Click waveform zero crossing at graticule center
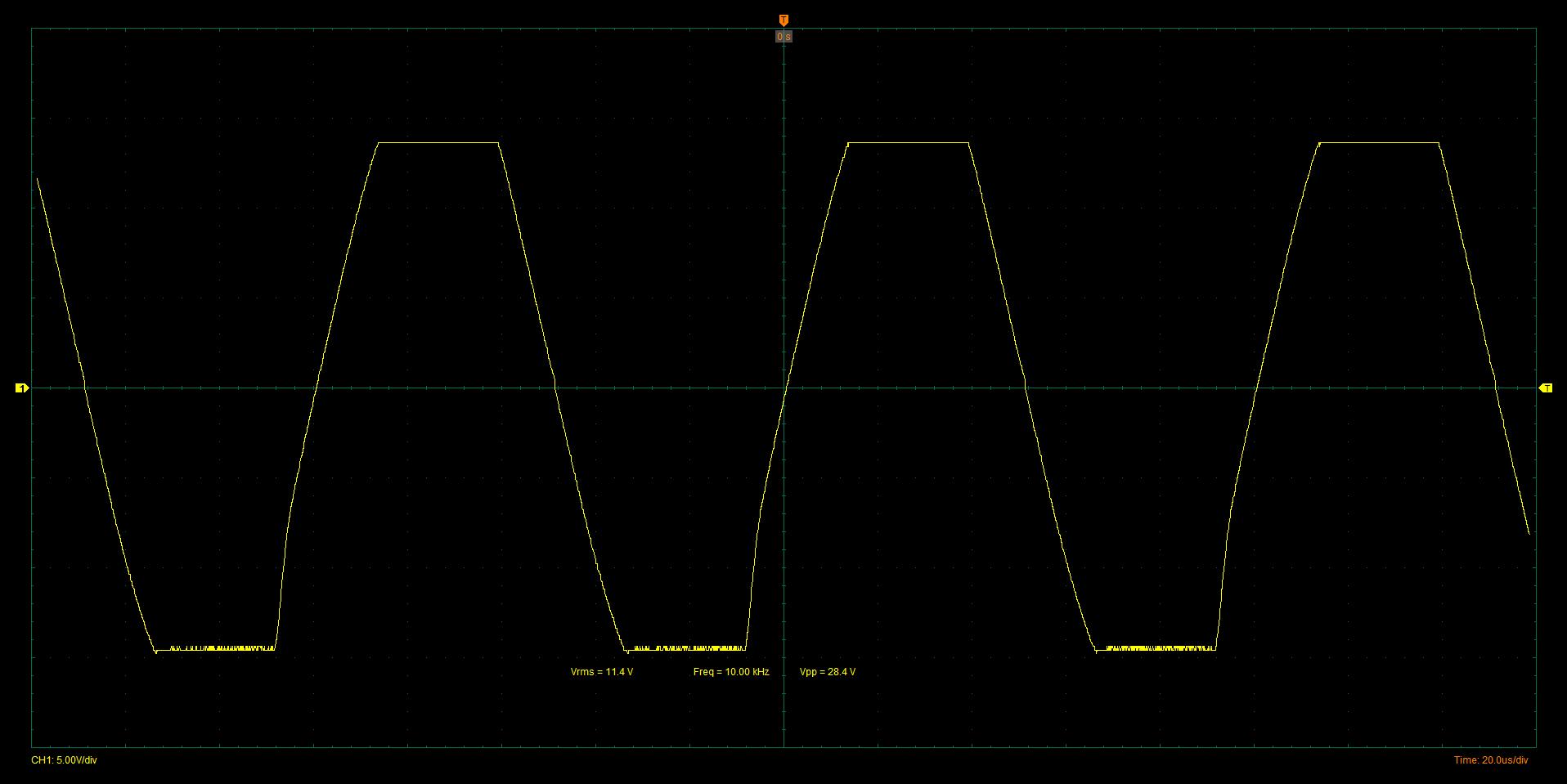Screen dimensions: 1567x784 tap(785, 388)
